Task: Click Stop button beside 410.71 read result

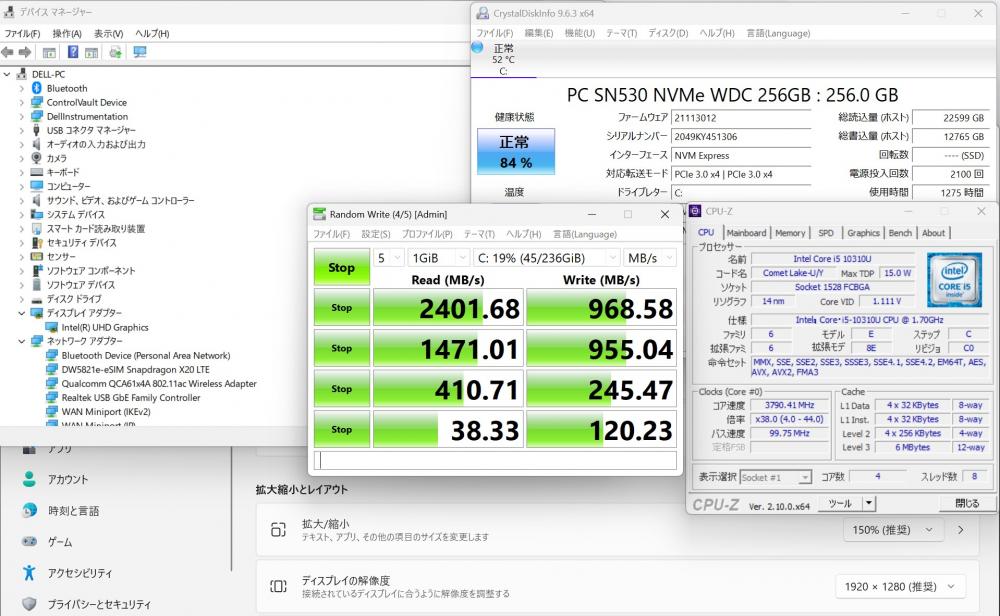Action: [x=341, y=388]
